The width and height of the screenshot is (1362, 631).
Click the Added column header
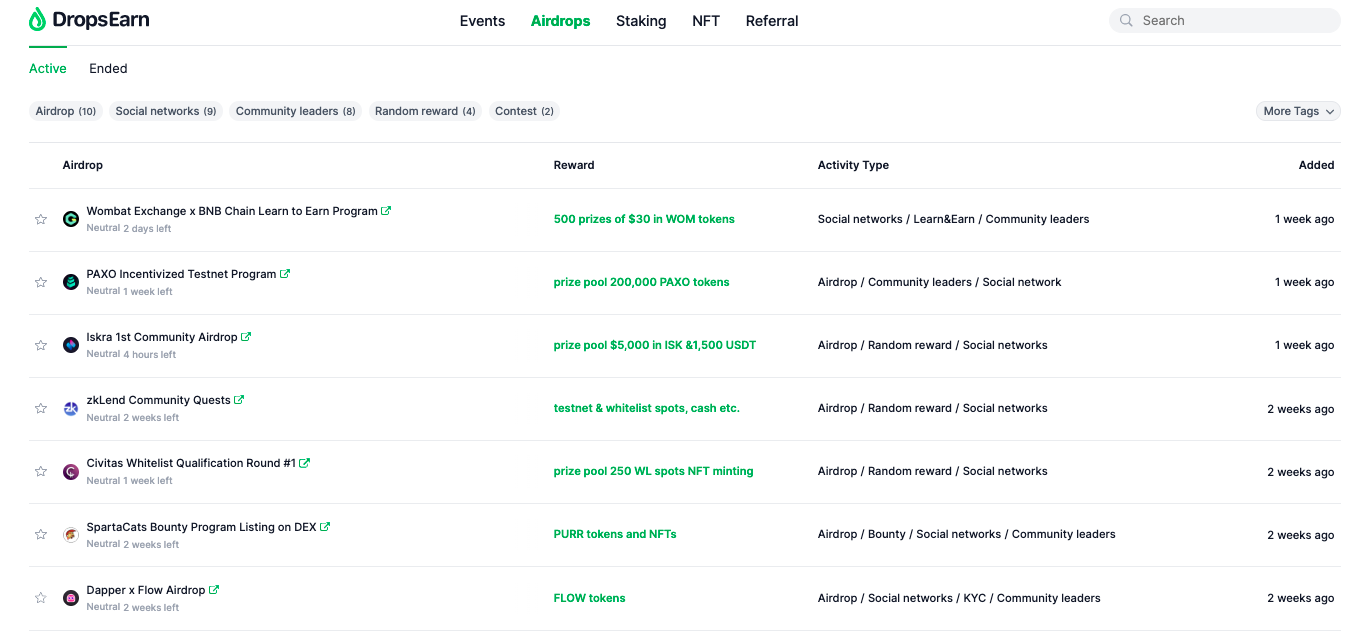click(1317, 165)
